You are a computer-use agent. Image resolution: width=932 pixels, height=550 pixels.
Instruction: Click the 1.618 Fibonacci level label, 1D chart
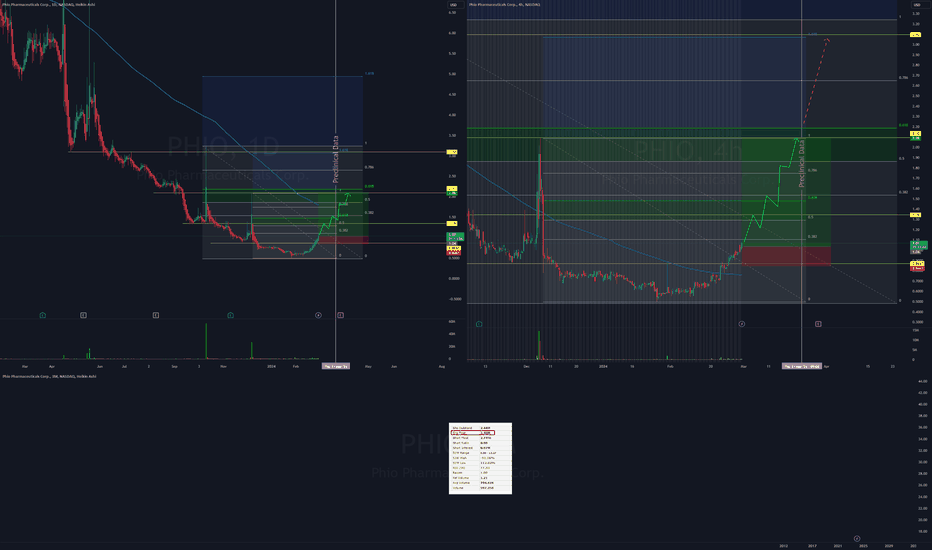369,73
